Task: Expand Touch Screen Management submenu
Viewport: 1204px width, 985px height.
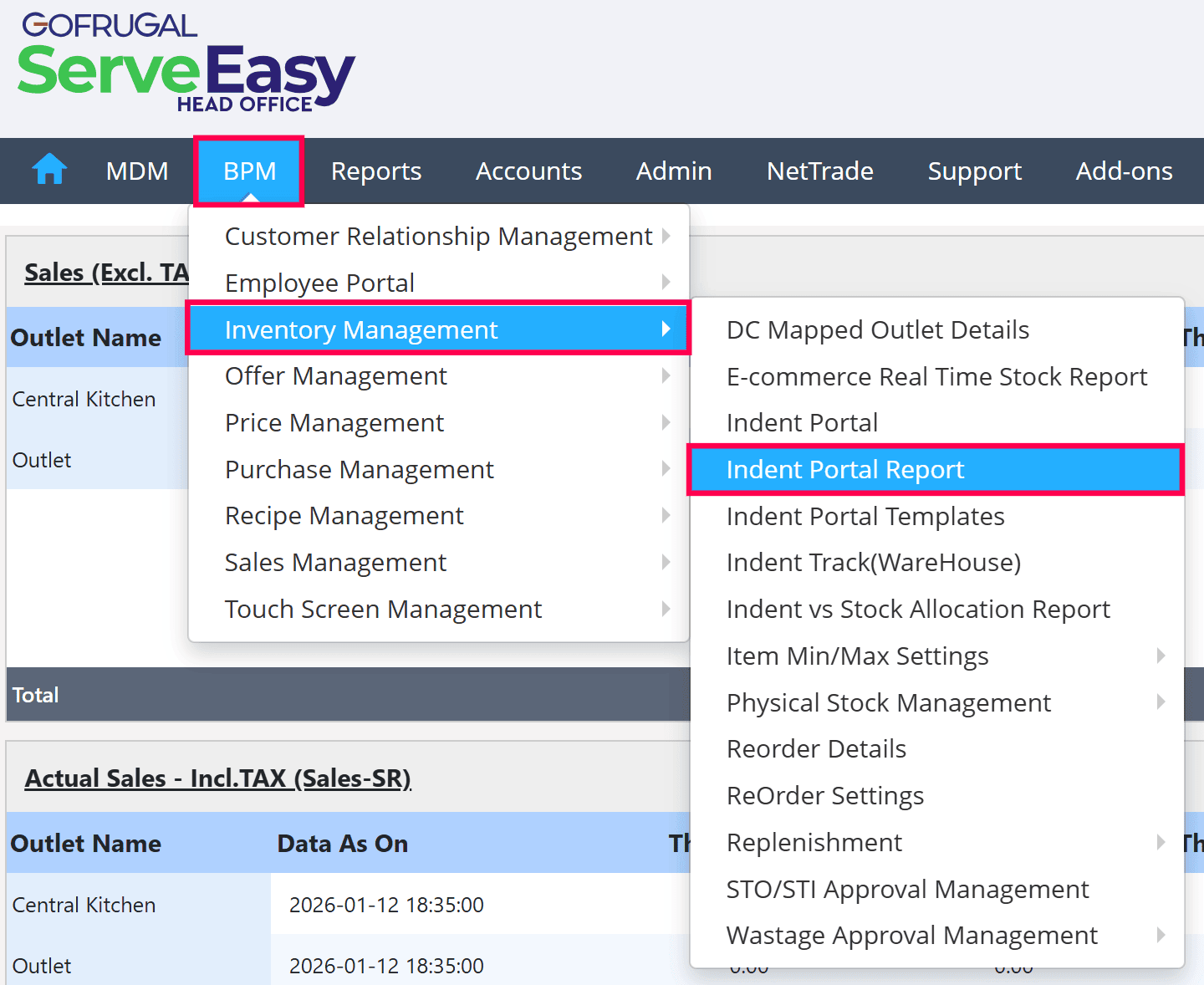Action: coord(439,610)
